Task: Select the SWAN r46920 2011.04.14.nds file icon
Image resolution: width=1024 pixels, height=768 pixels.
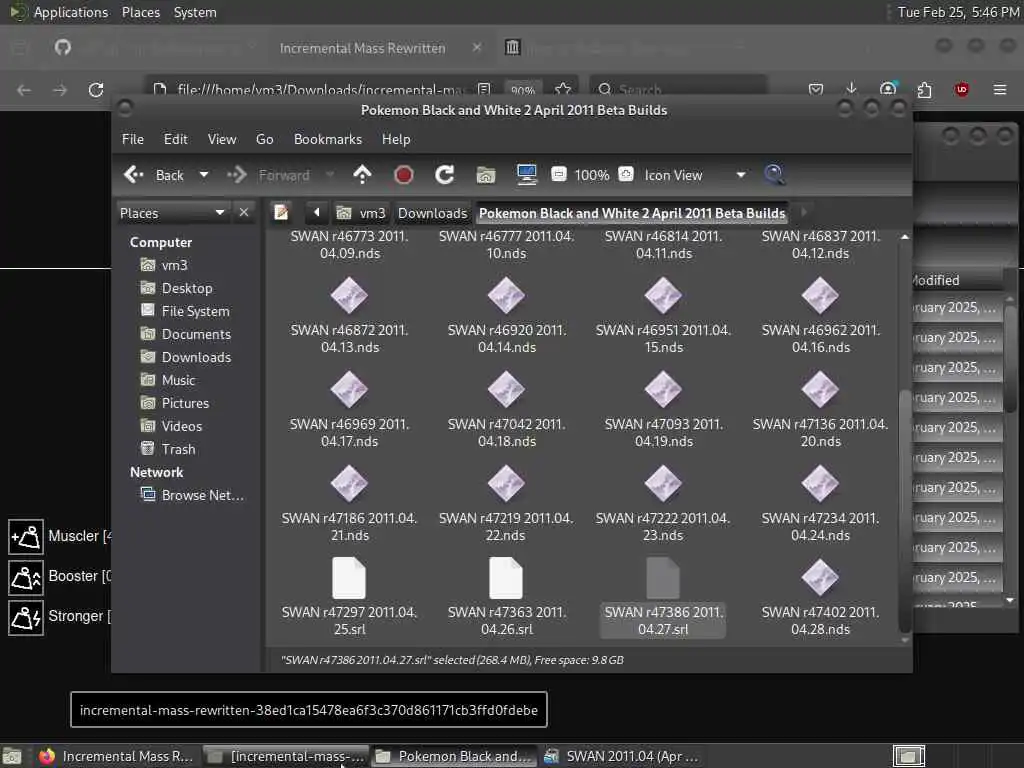Action: pos(506,295)
